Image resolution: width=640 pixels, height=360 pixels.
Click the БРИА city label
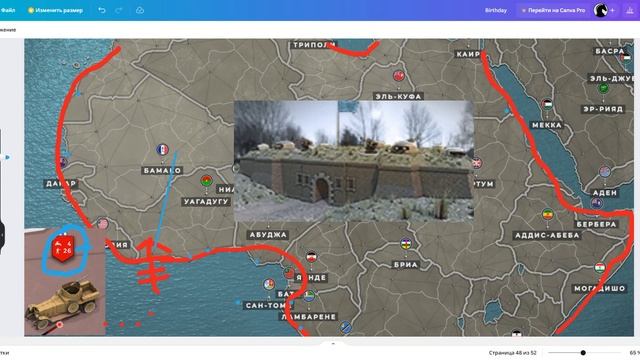(x=405, y=264)
